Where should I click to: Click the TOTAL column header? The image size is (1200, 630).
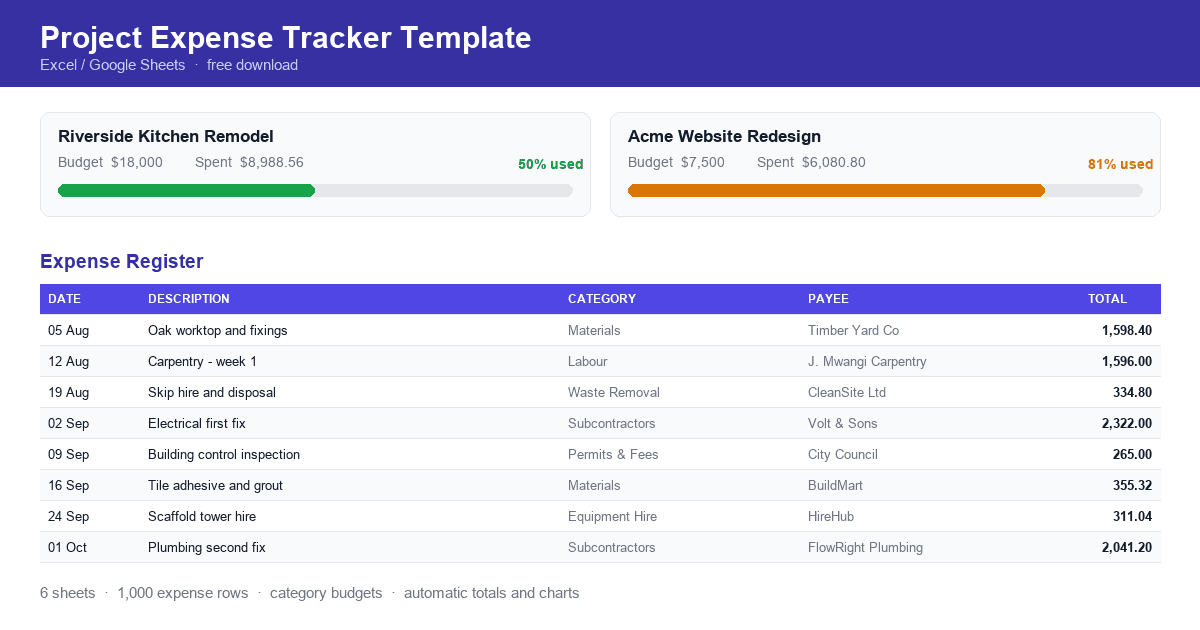[1107, 299]
